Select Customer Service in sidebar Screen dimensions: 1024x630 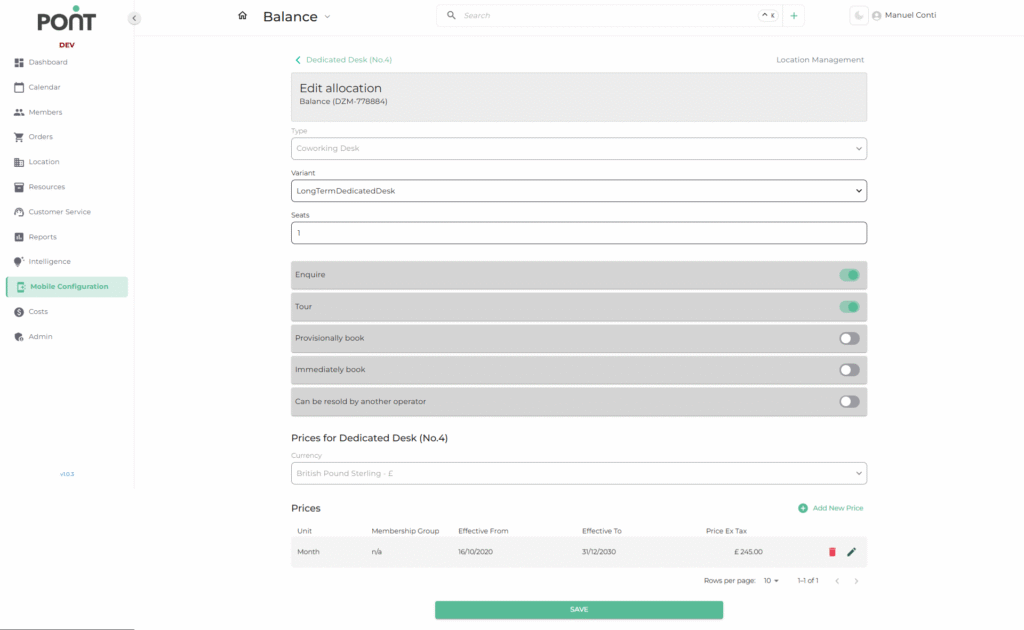click(59, 212)
